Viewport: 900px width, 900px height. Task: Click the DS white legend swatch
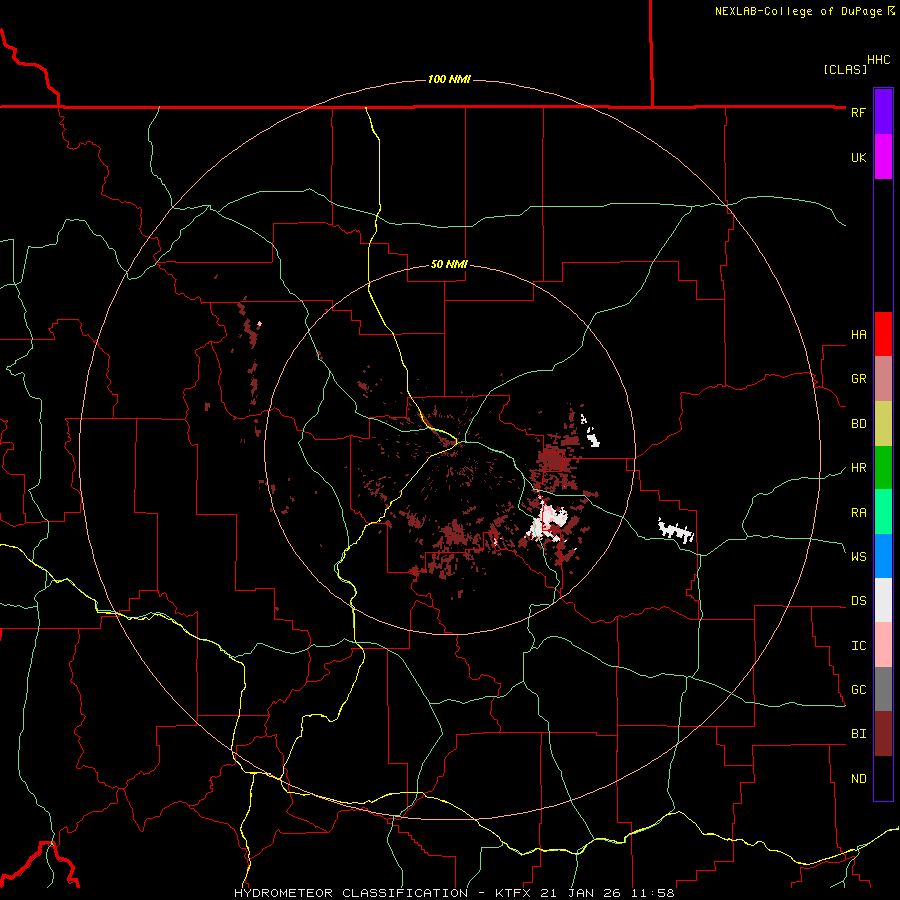tap(883, 600)
